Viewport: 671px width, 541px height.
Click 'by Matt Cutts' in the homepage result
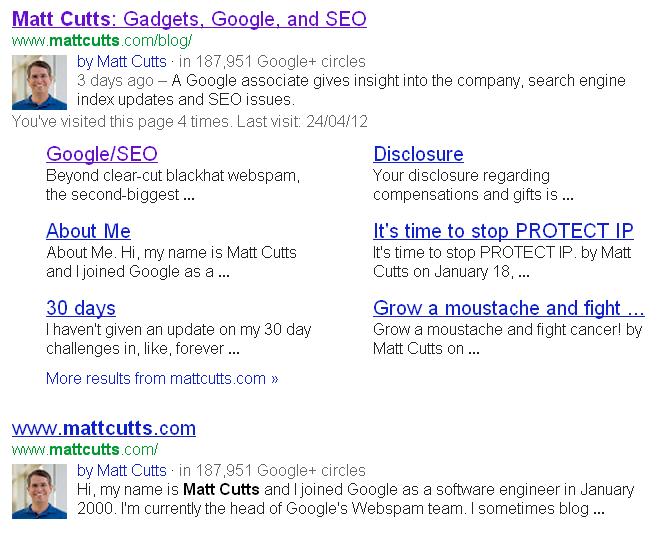[x=121, y=470]
